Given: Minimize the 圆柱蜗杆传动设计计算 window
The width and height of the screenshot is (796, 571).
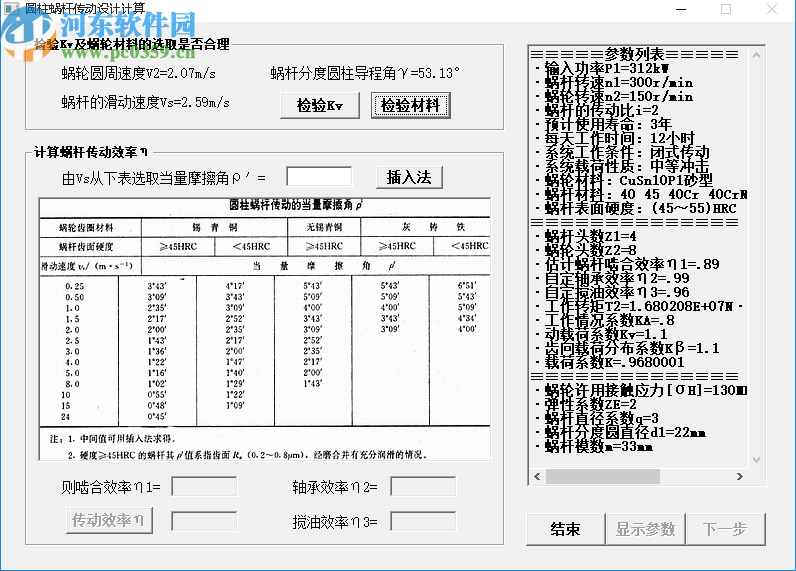Looking at the screenshot, I should [681, 9].
